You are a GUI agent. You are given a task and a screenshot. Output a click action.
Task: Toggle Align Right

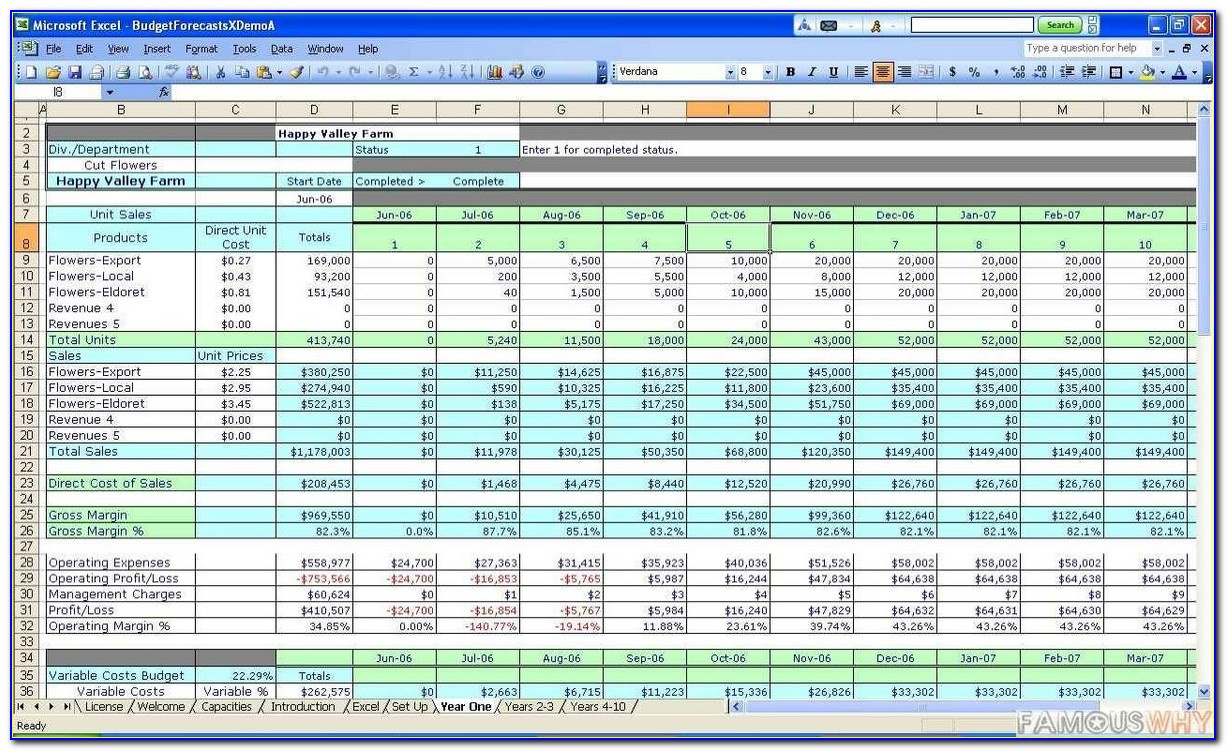pyautogui.click(x=904, y=72)
